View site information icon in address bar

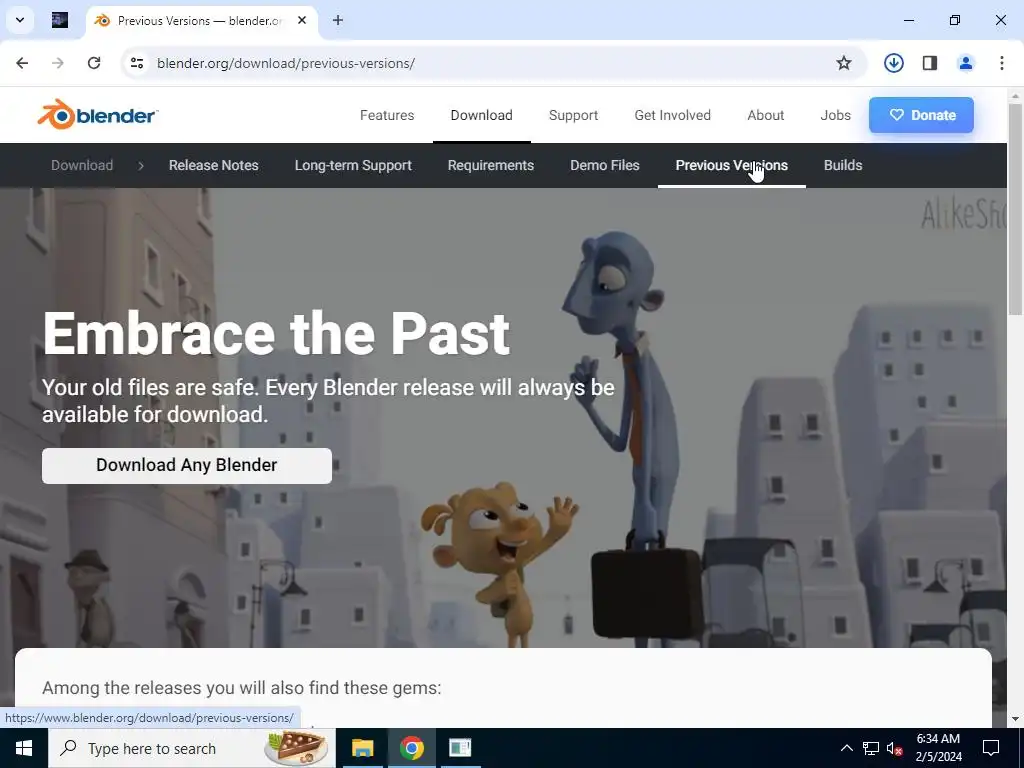(136, 63)
